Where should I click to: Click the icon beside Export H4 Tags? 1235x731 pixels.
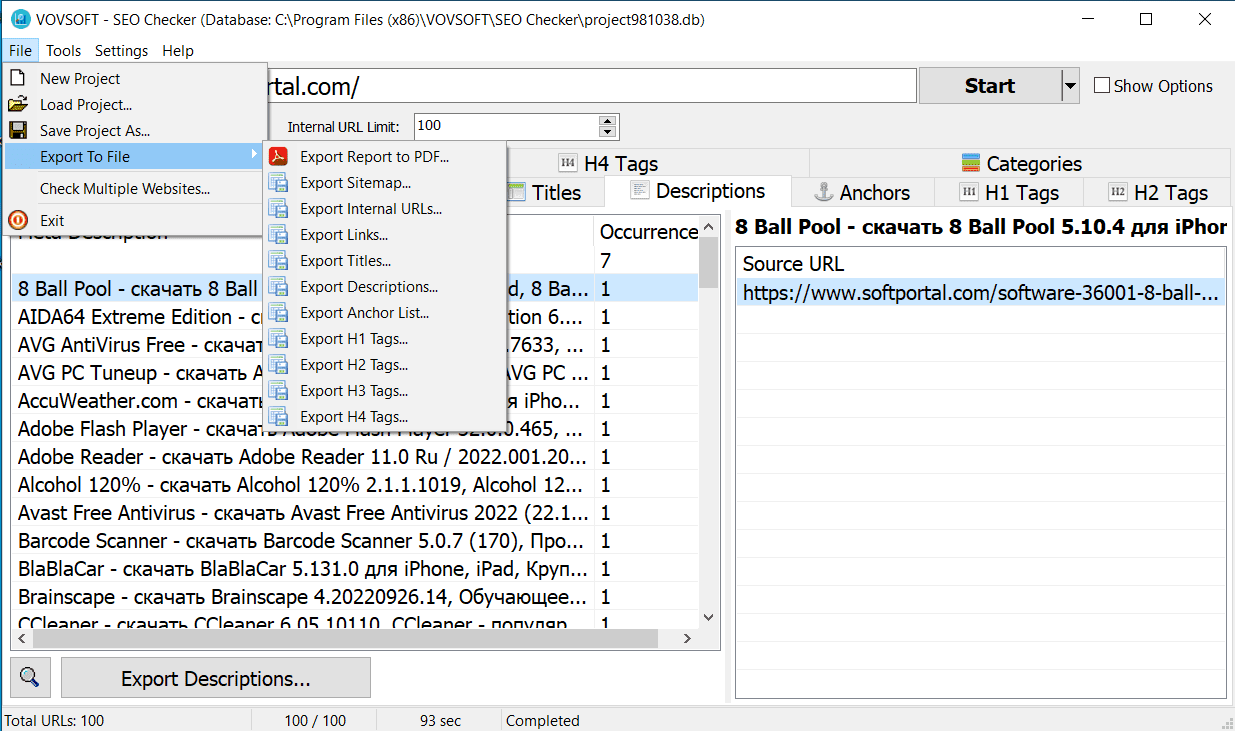(279, 416)
